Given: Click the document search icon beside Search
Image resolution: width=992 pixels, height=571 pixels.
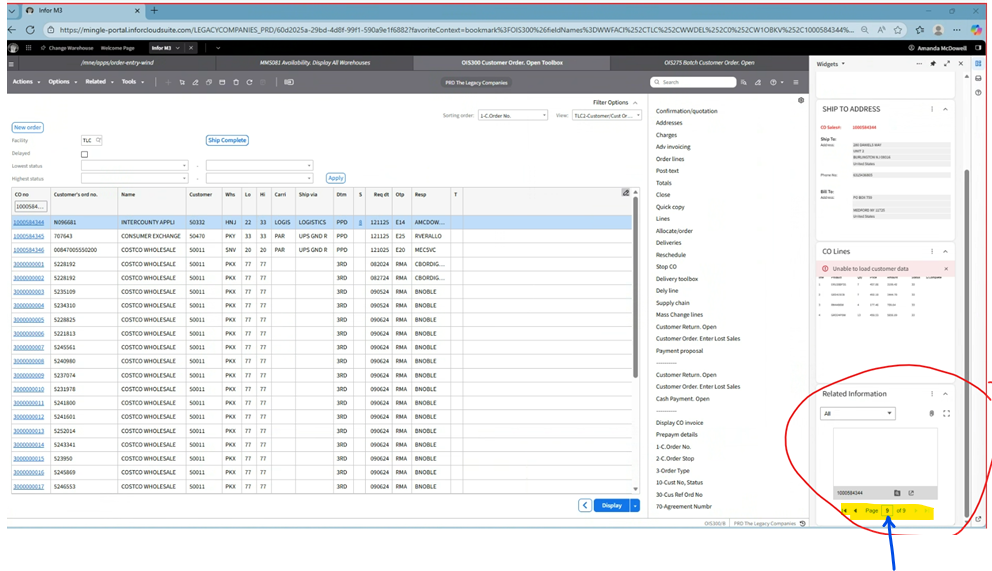Looking at the screenshot, I should (x=744, y=82).
